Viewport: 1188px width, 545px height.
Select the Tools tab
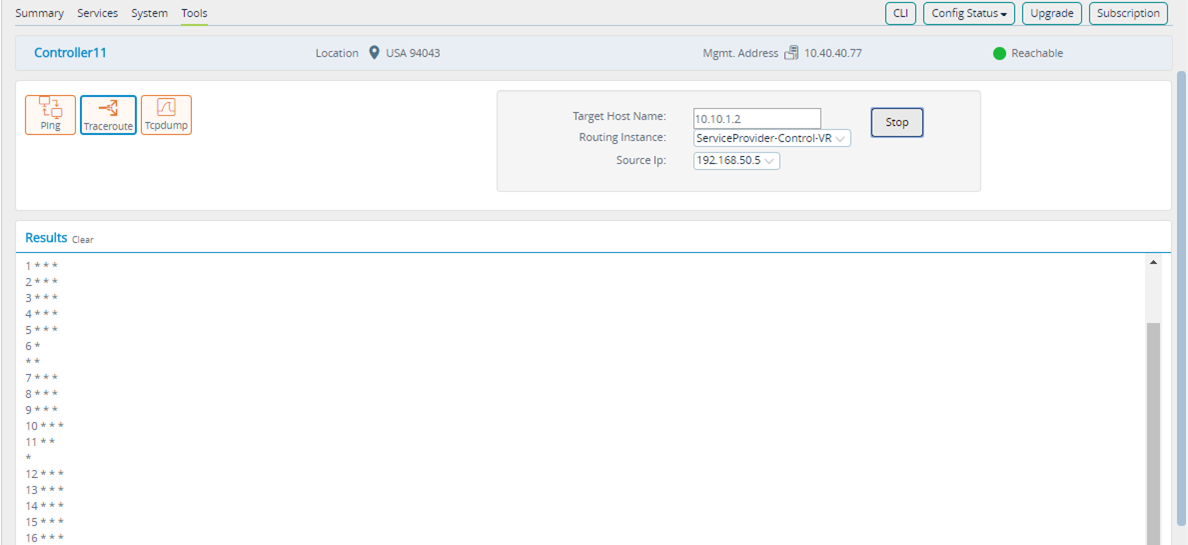(195, 14)
